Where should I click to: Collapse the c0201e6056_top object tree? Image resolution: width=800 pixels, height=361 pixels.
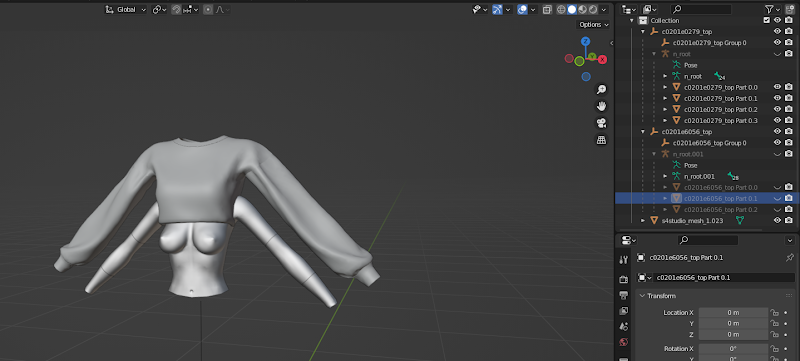tap(643, 132)
